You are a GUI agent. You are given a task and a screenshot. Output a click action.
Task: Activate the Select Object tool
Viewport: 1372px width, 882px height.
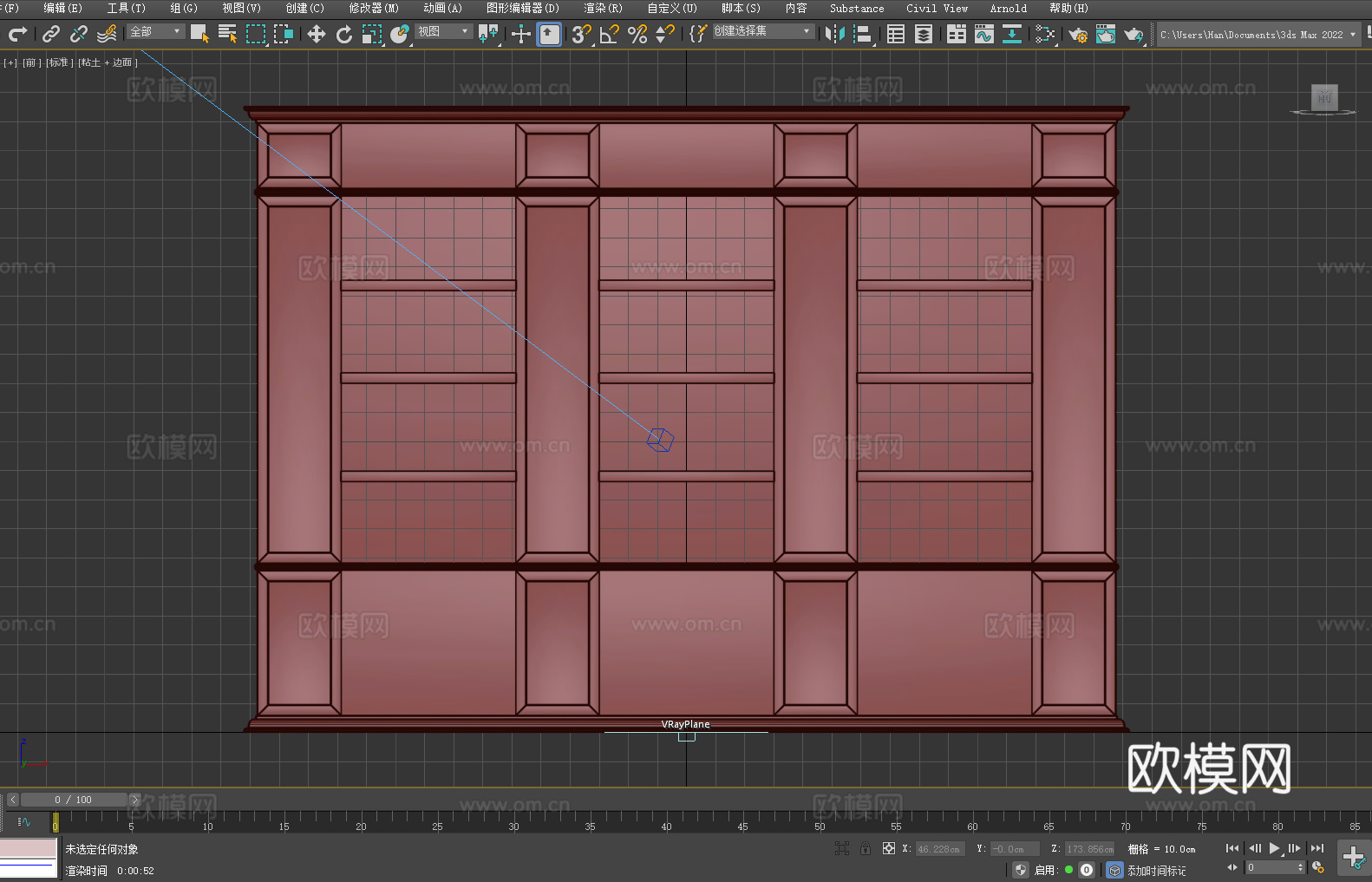[x=200, y=34]
